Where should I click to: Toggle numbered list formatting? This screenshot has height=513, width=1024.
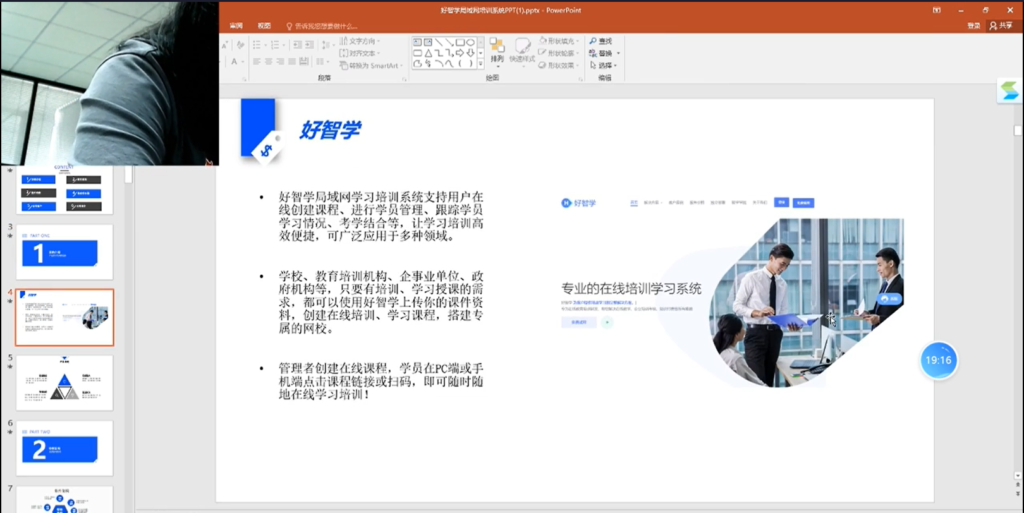(275, 44)
